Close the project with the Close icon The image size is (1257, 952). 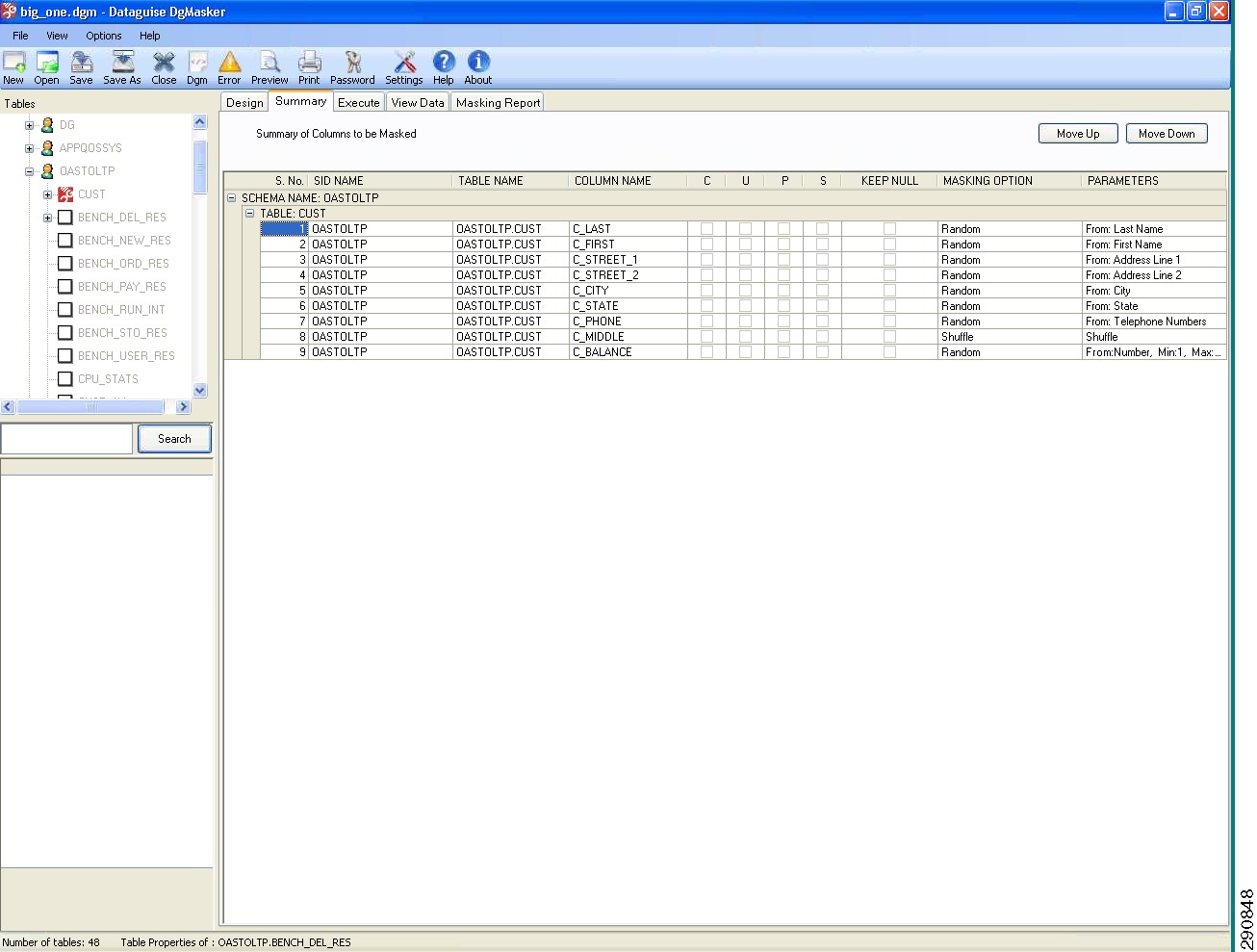(164, 67)
